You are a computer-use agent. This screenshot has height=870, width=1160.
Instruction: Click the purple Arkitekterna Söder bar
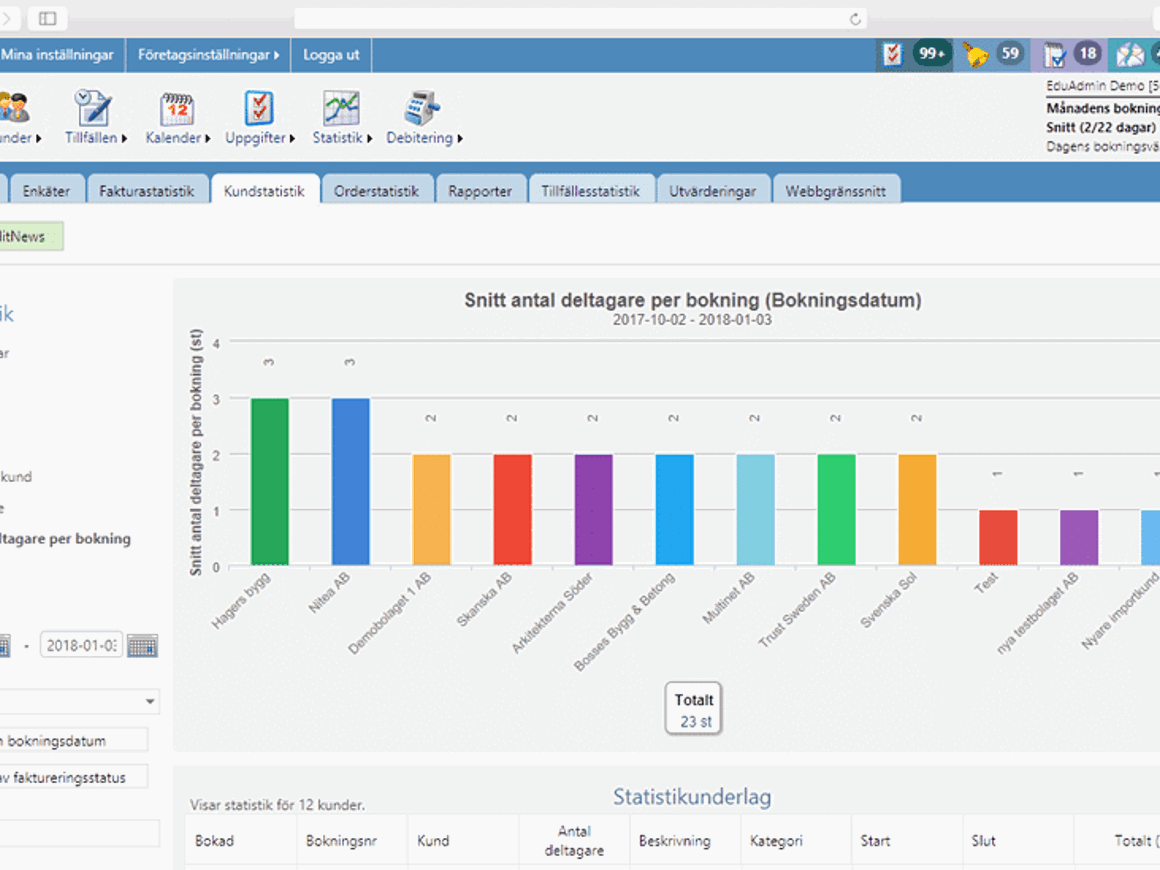click(593, 510)
